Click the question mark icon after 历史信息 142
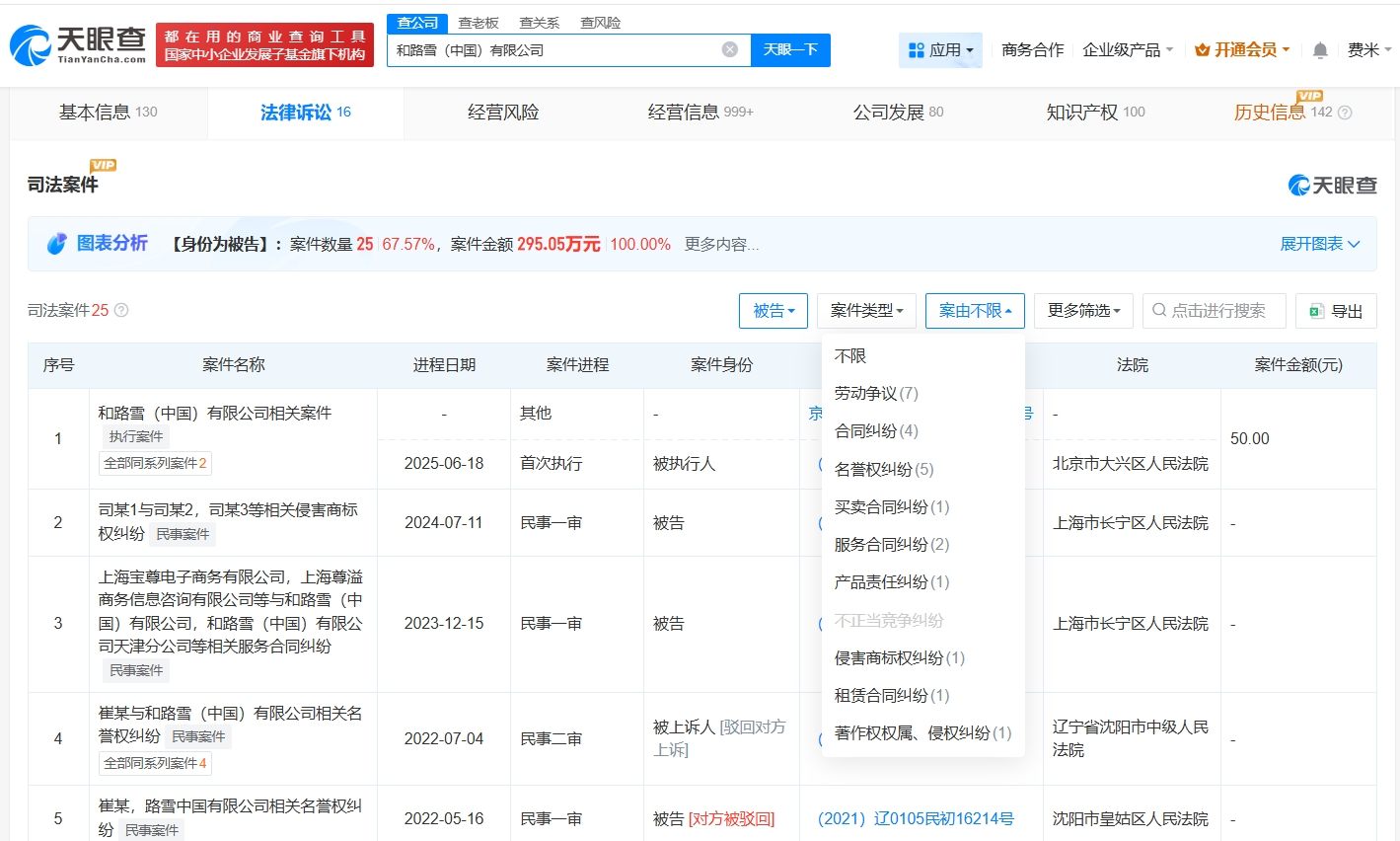This screenshot has height=841, width=1400. (x=1345, y=113)
